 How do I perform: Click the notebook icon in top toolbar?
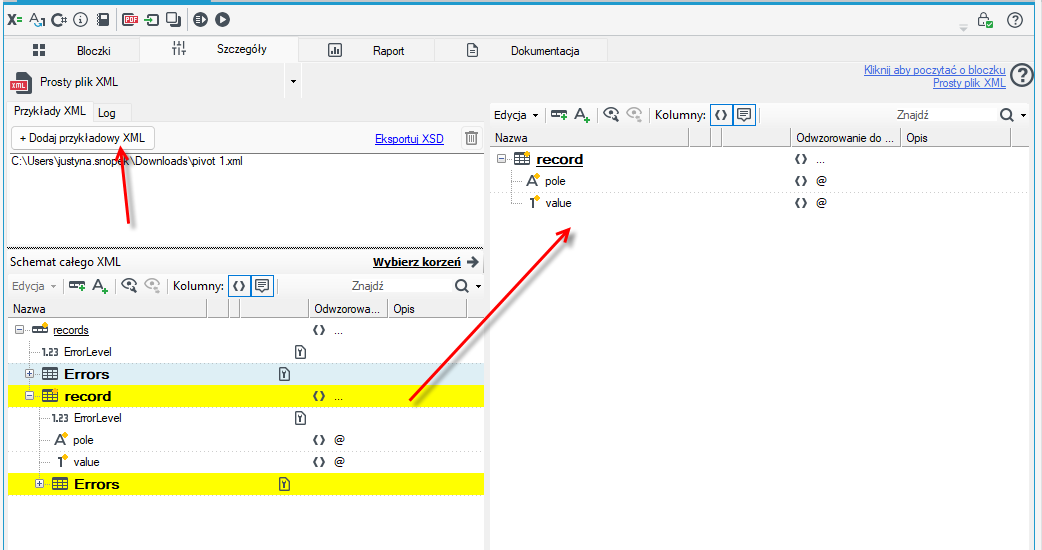[102, 20]
